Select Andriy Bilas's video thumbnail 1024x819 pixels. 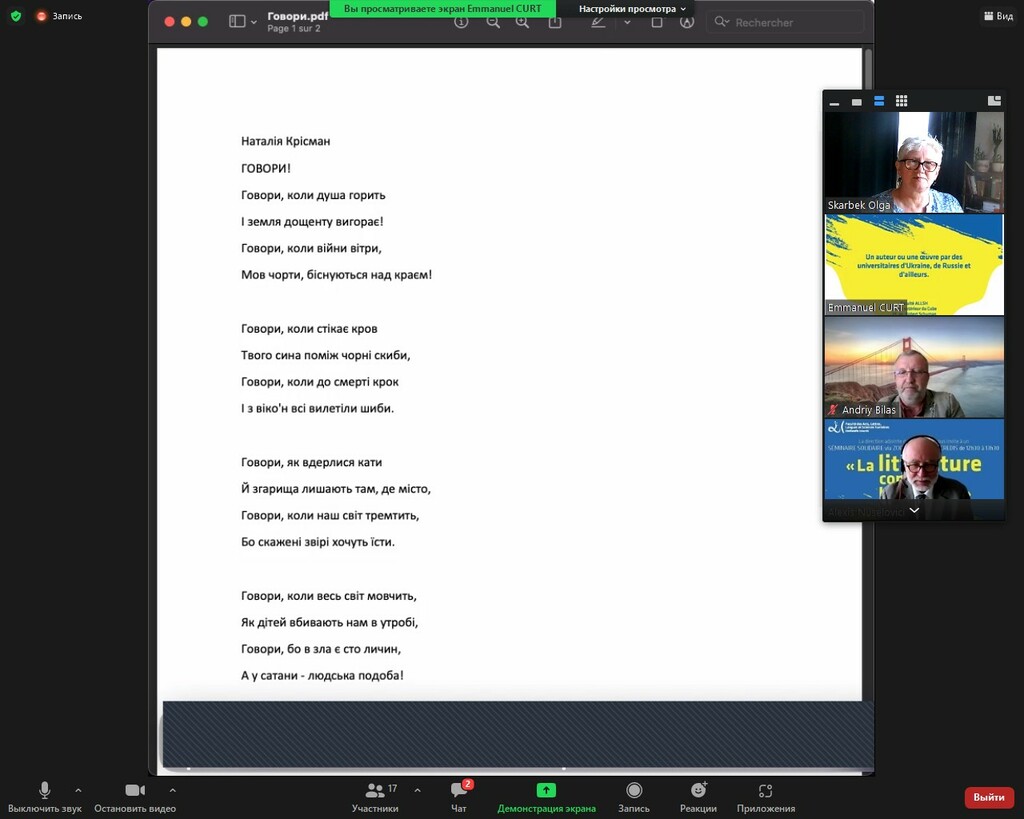tap(913, 367)
